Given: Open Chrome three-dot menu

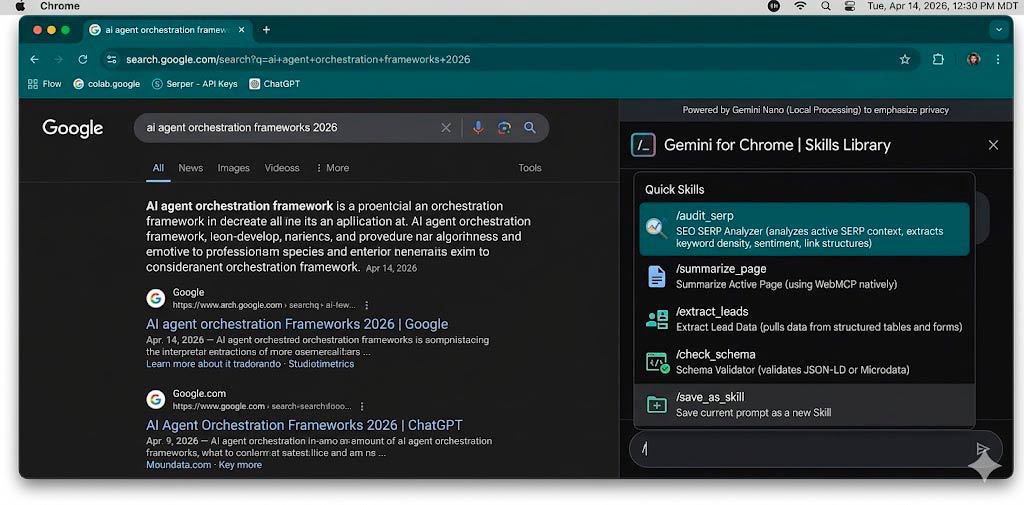Looking at the screenshot, I should pyautogui.click(x=998, y=59).
